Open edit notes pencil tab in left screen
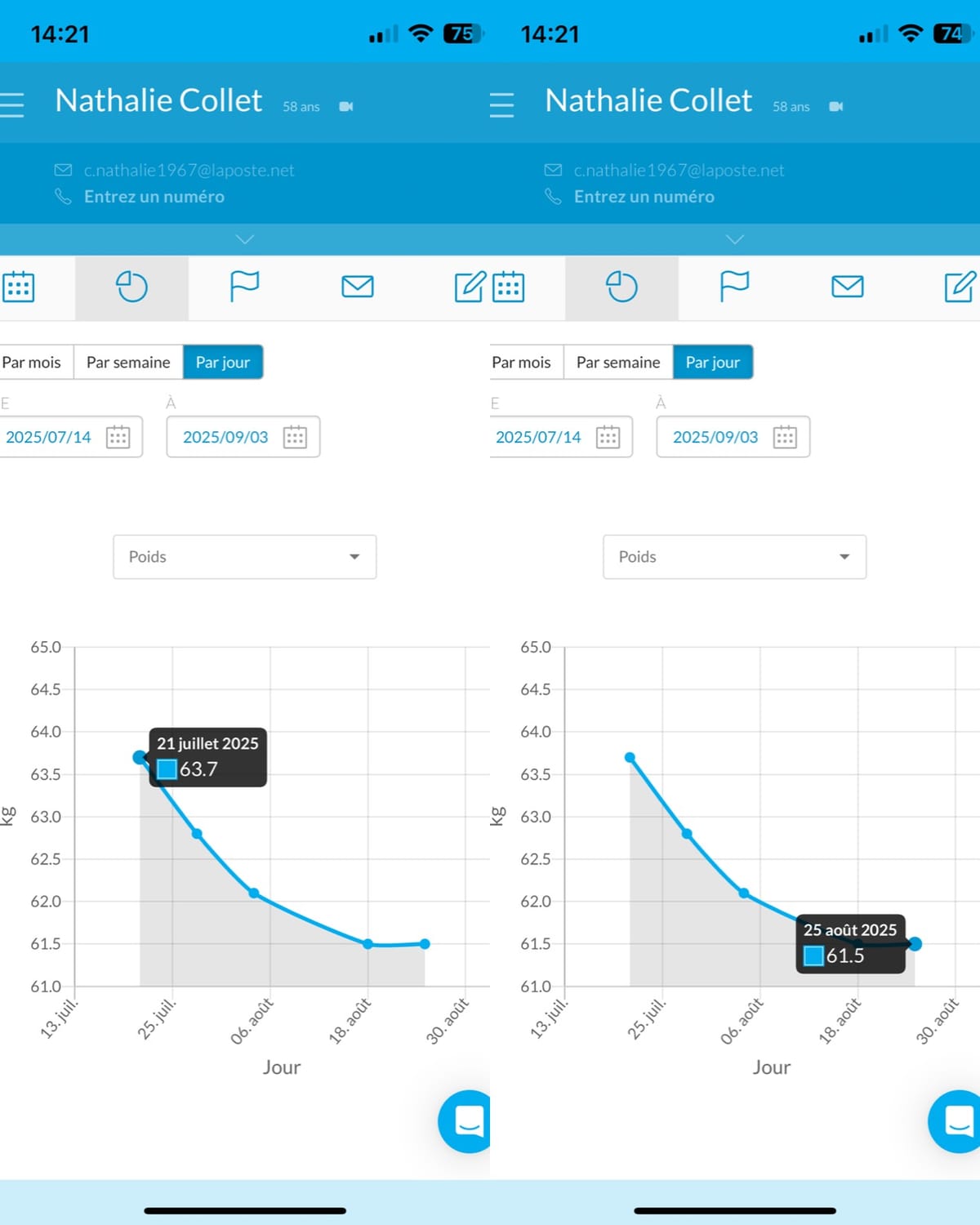980x1225 pixels. tap(470, 286)
